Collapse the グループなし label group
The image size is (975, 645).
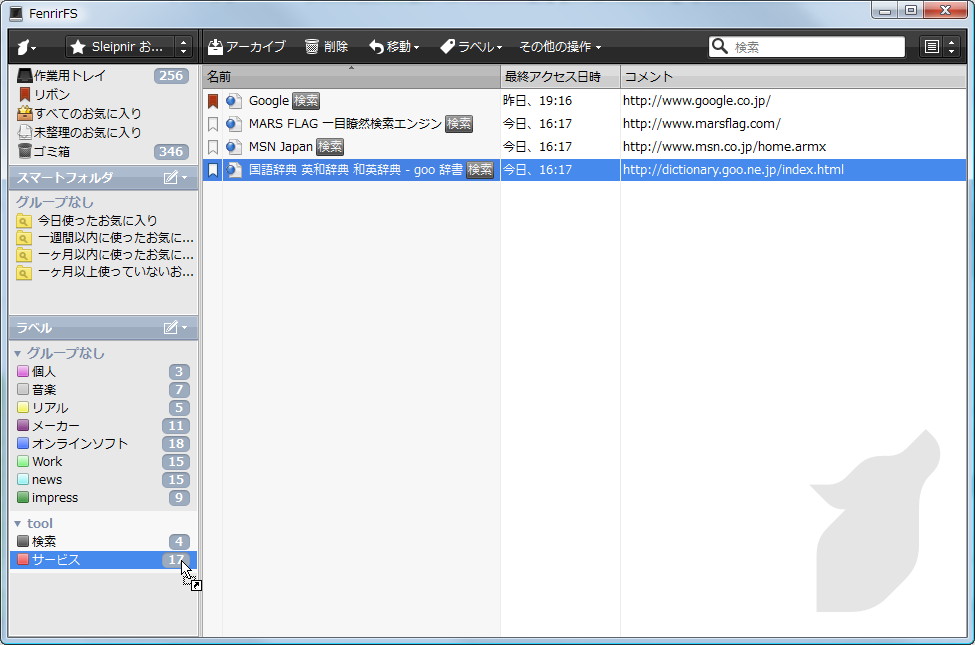[x=17, y=353]
